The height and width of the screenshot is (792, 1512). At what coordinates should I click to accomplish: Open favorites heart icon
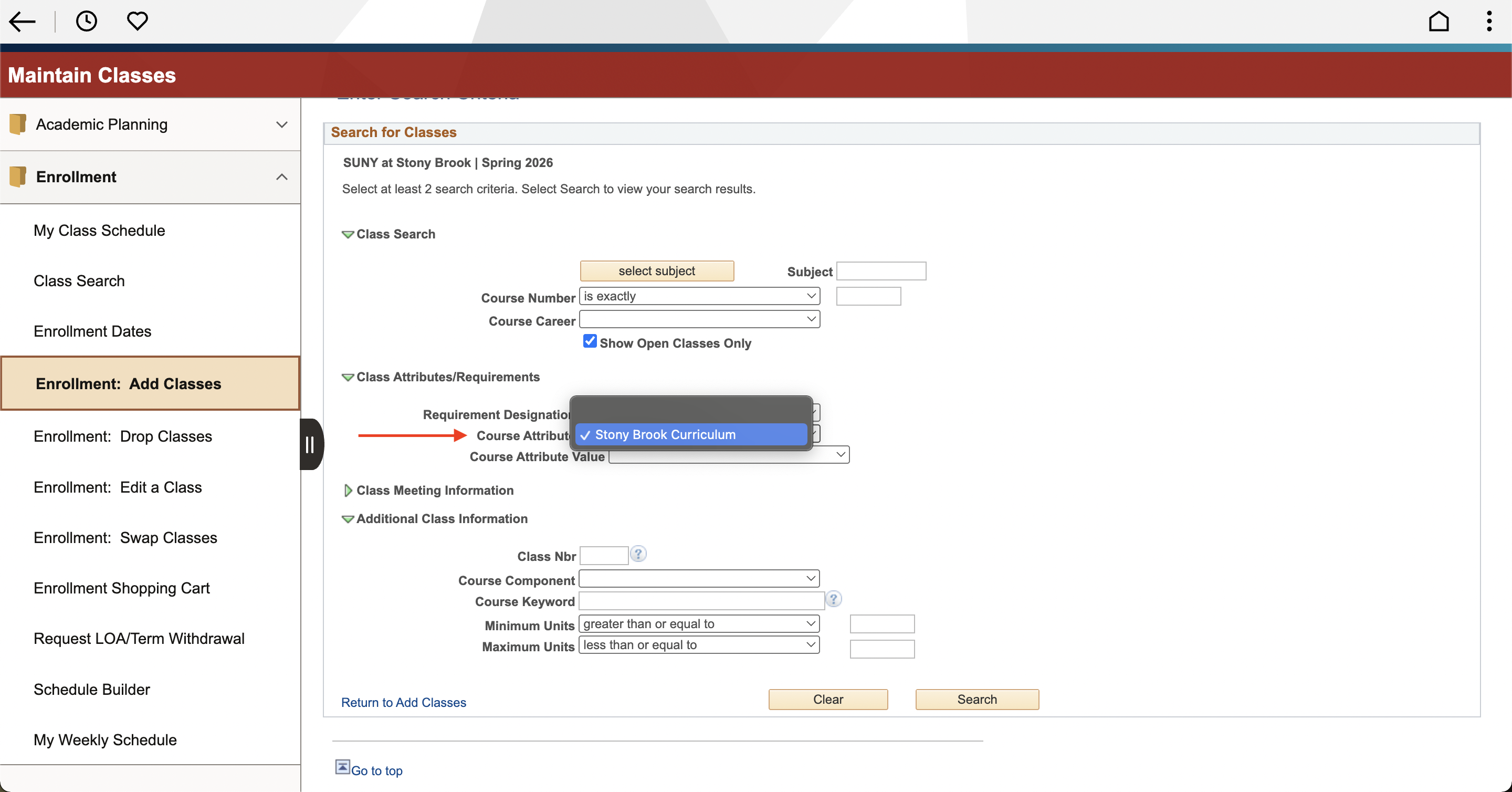[x=138, y=22]
